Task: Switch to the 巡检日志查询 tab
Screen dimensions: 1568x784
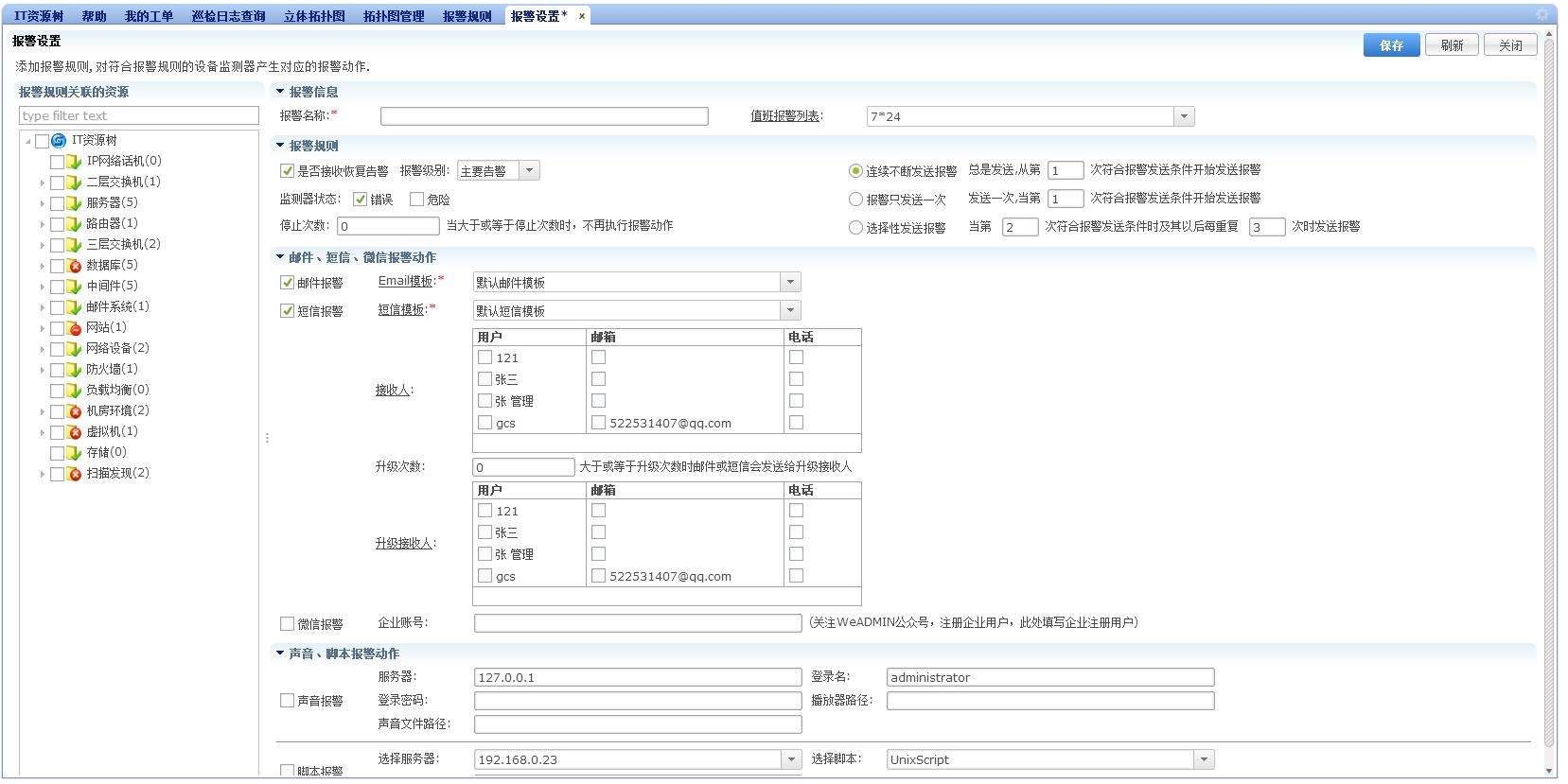Action: (x=228, y=16)
